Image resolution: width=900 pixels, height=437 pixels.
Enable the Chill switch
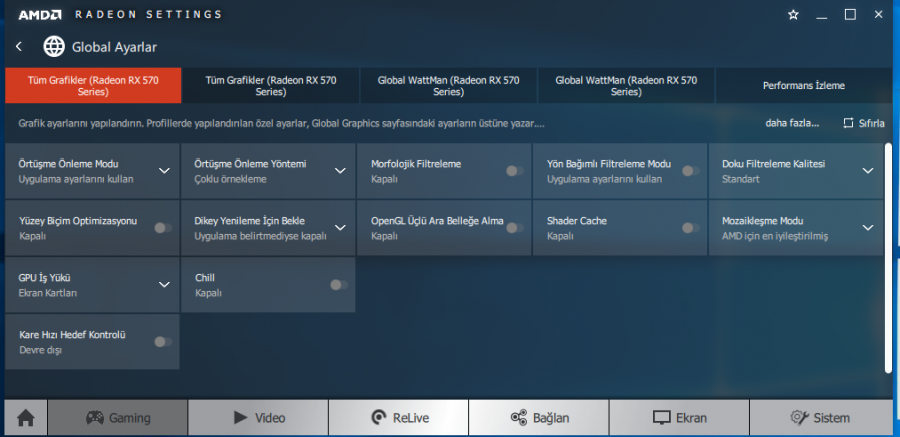(339, 285)
